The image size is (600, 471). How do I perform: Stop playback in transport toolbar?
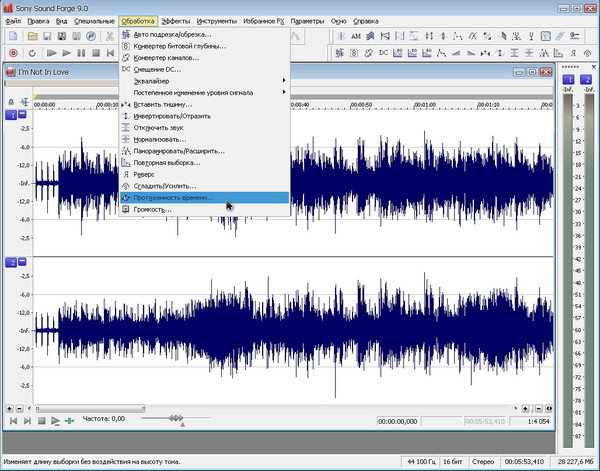coord(96,53)
